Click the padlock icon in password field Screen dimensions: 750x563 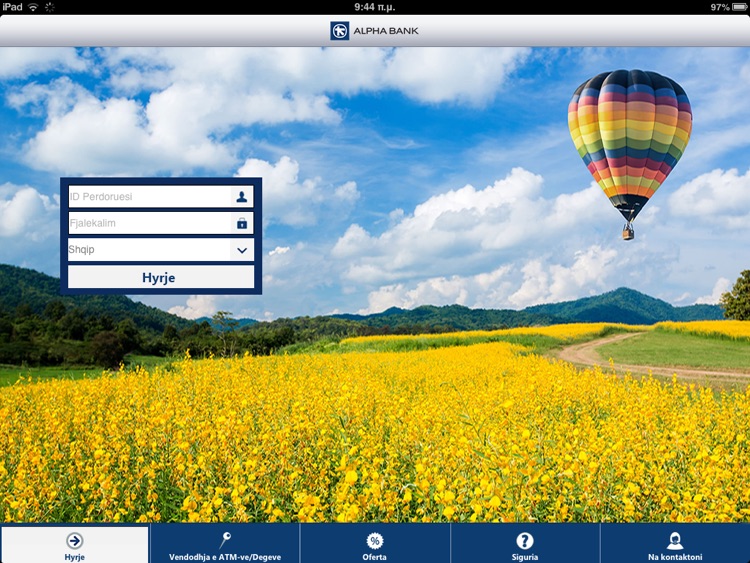242,223
